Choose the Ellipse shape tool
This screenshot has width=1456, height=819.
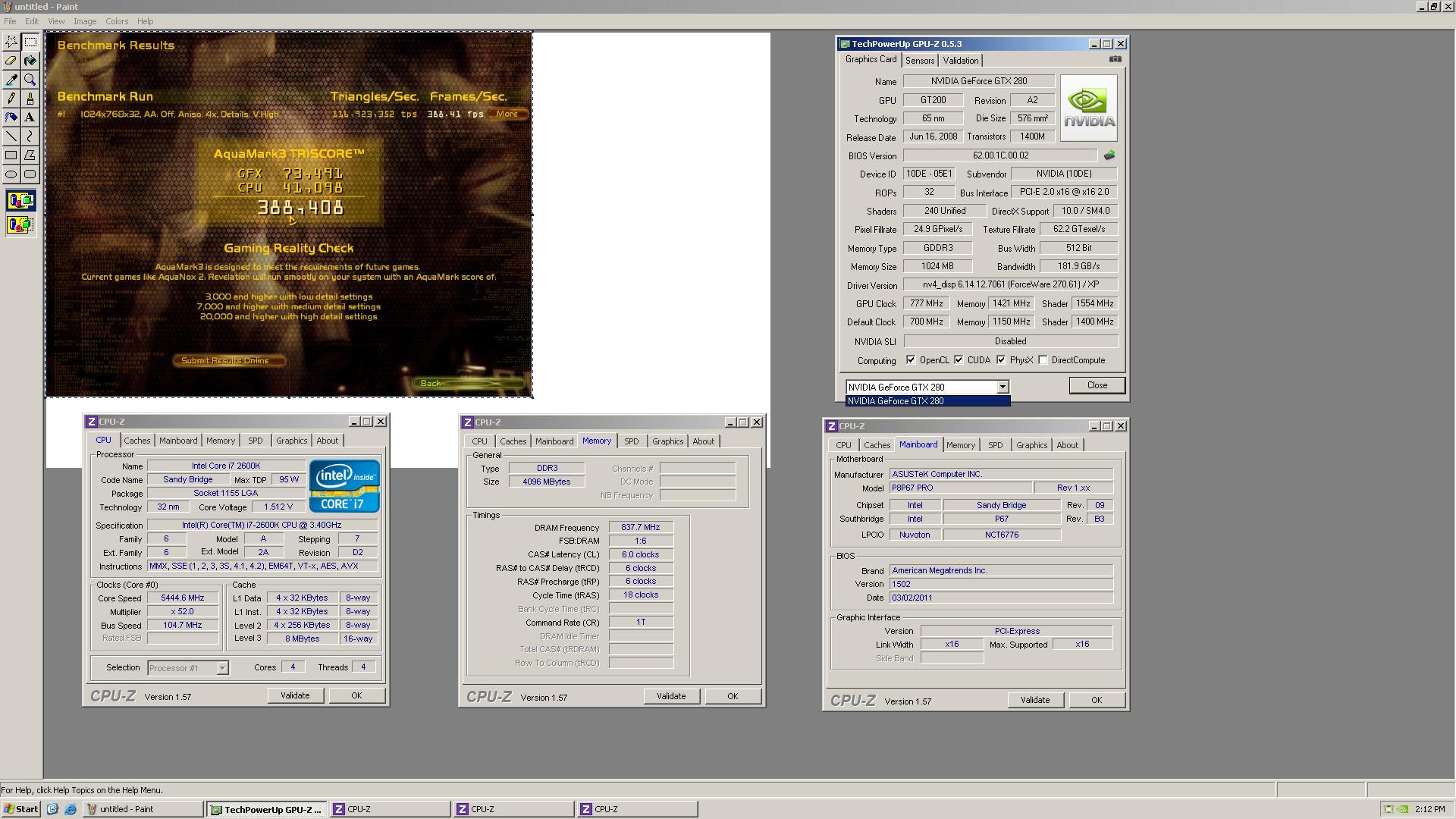tap(11, 174)
